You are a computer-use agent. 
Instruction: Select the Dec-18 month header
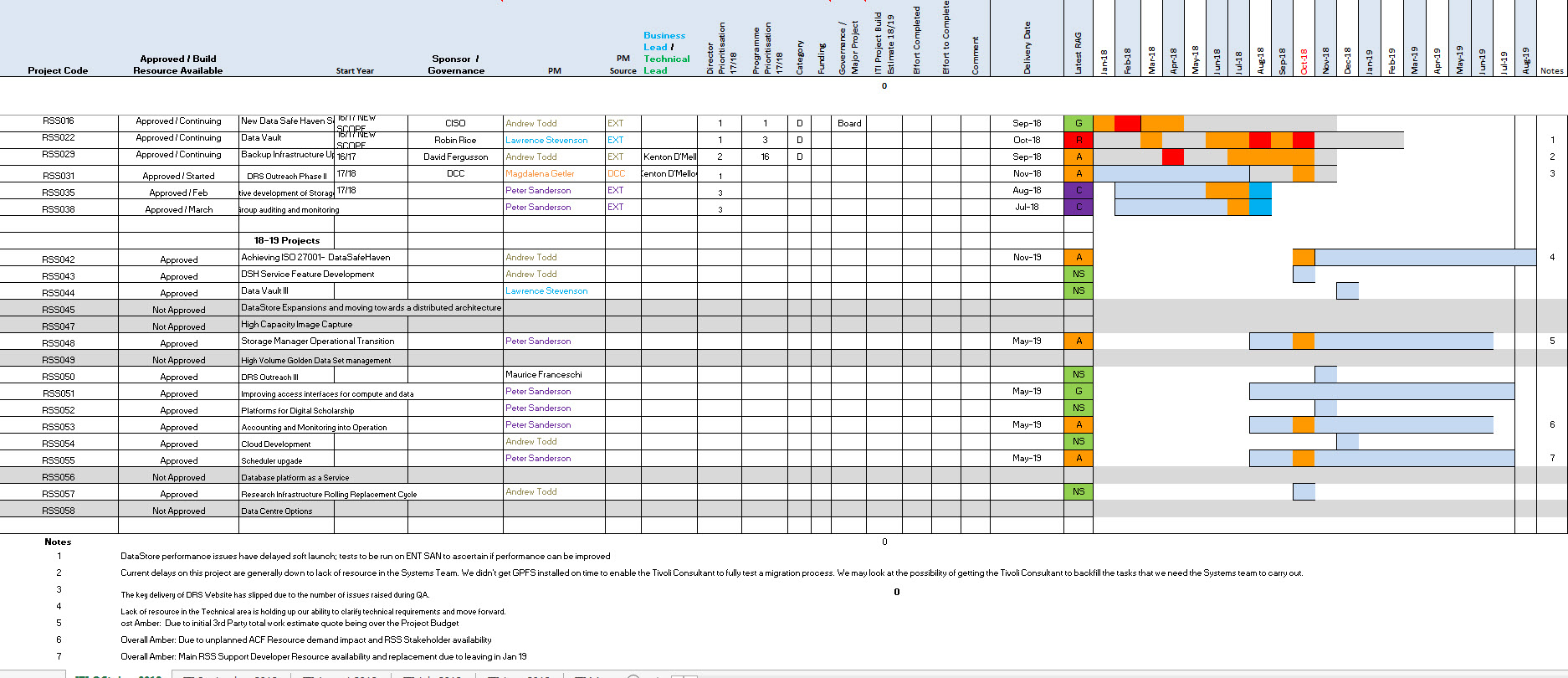tap(1348, 61)
